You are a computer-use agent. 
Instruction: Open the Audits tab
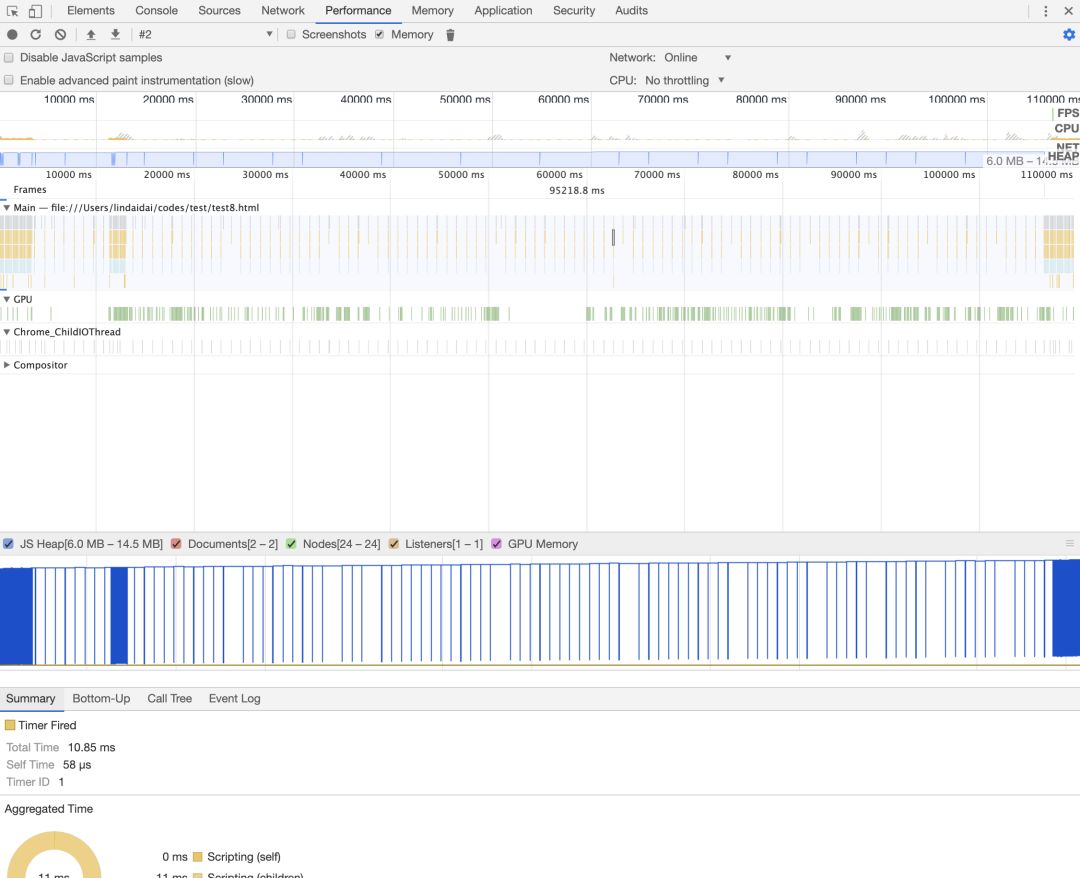[632, 11]
